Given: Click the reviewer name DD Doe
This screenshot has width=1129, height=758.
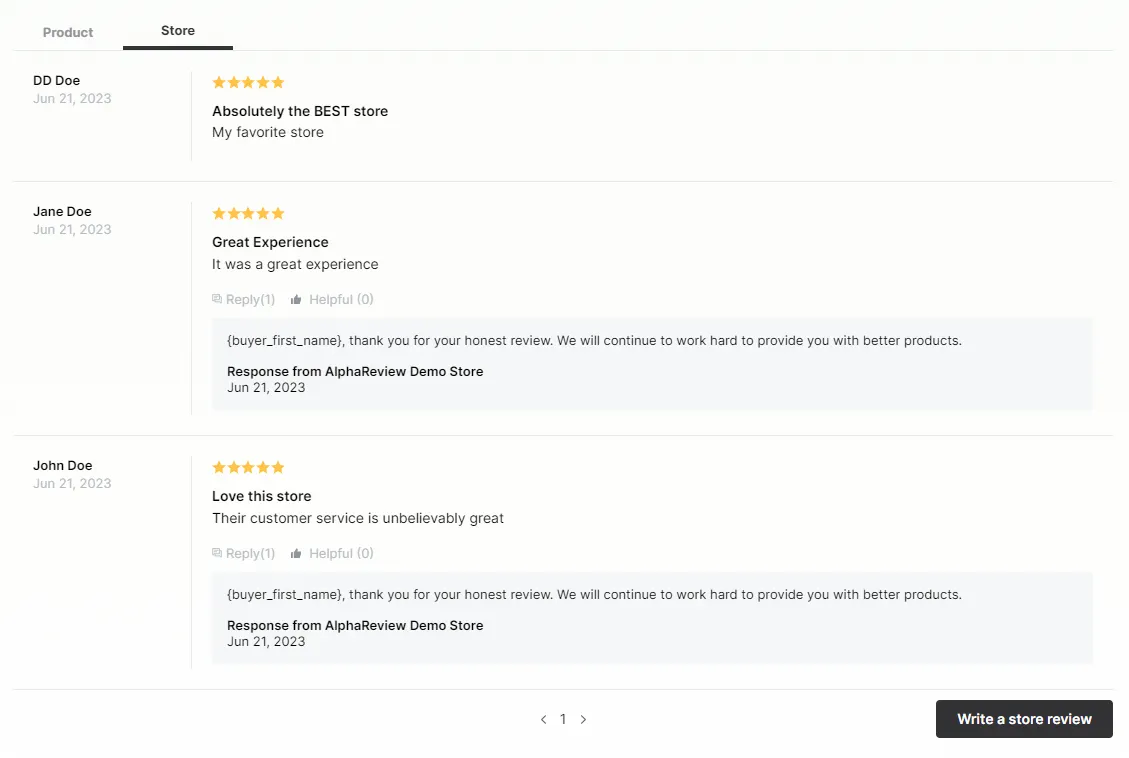Looking at the screenshot, I should pyautogui.click(x=56, y=80).
